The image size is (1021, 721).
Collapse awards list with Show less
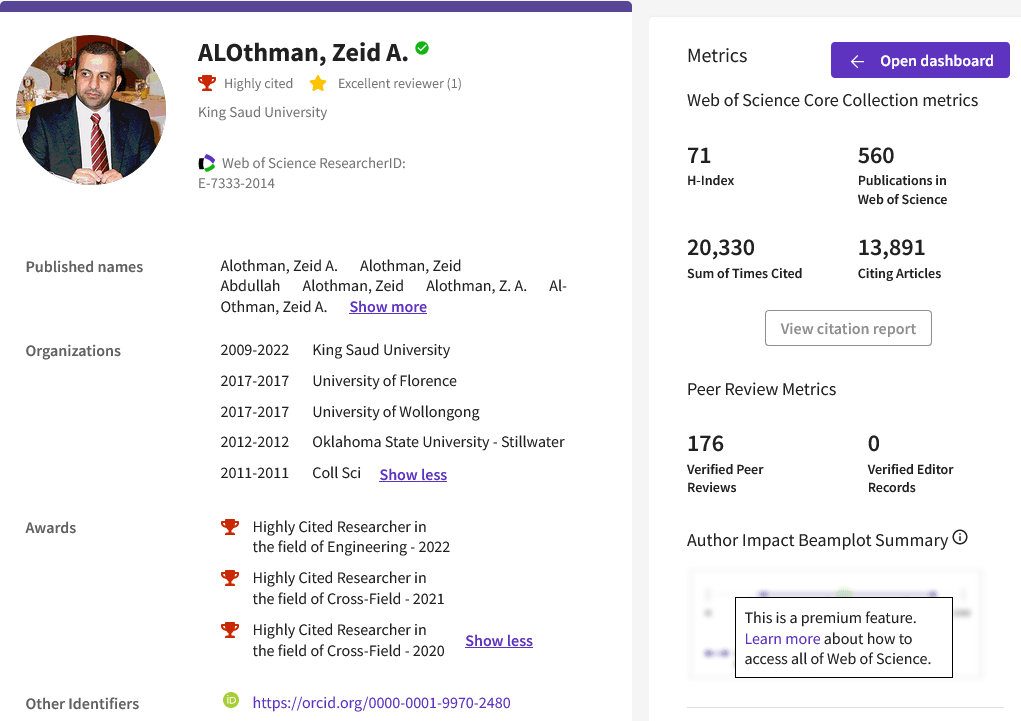tap(499, 641)
